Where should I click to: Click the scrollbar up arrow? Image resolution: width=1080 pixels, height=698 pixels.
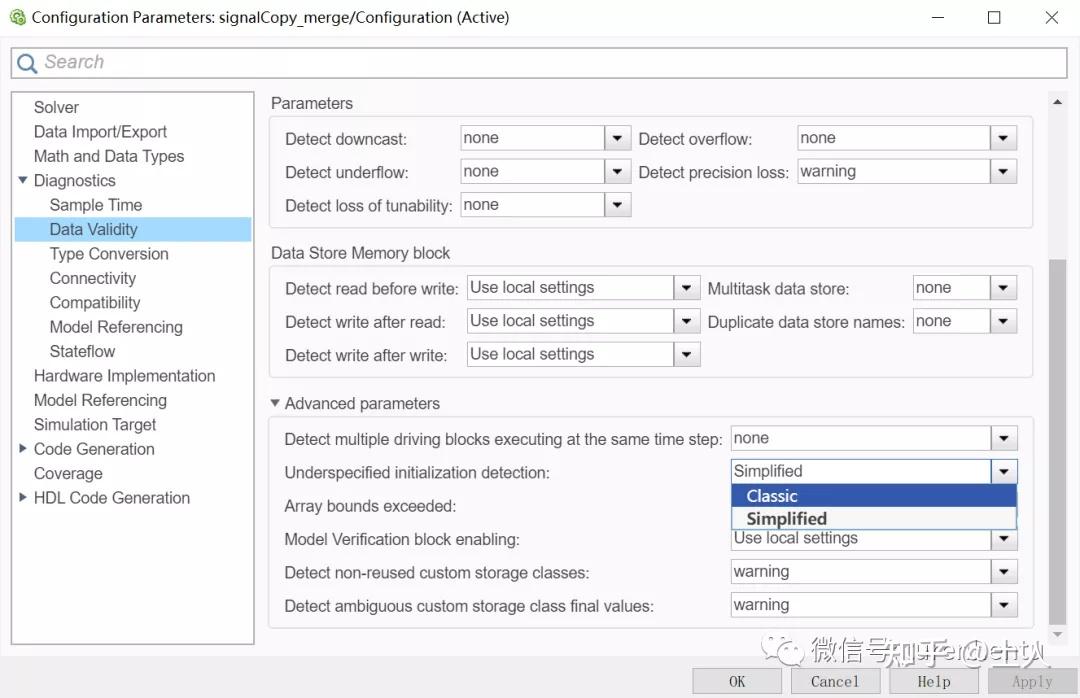1057,102
